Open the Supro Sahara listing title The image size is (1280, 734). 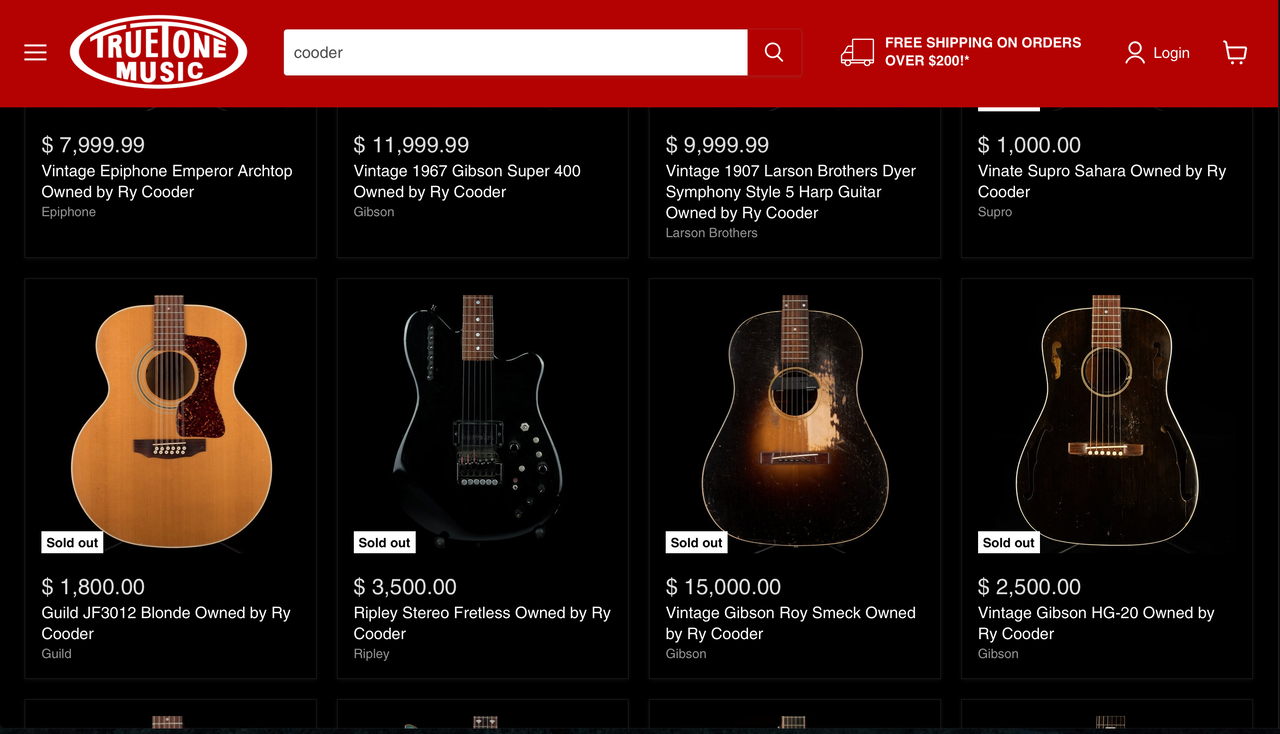click(x=1101, y=181)
